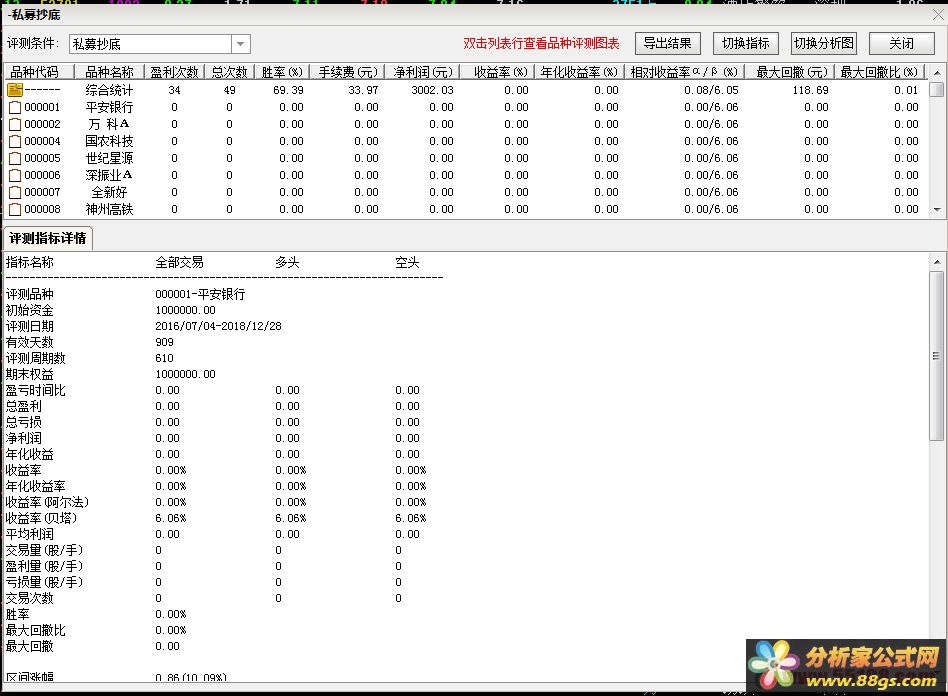
Task: Sort by the 年化收益率(%) column header
Action: (x=580, y=72)
